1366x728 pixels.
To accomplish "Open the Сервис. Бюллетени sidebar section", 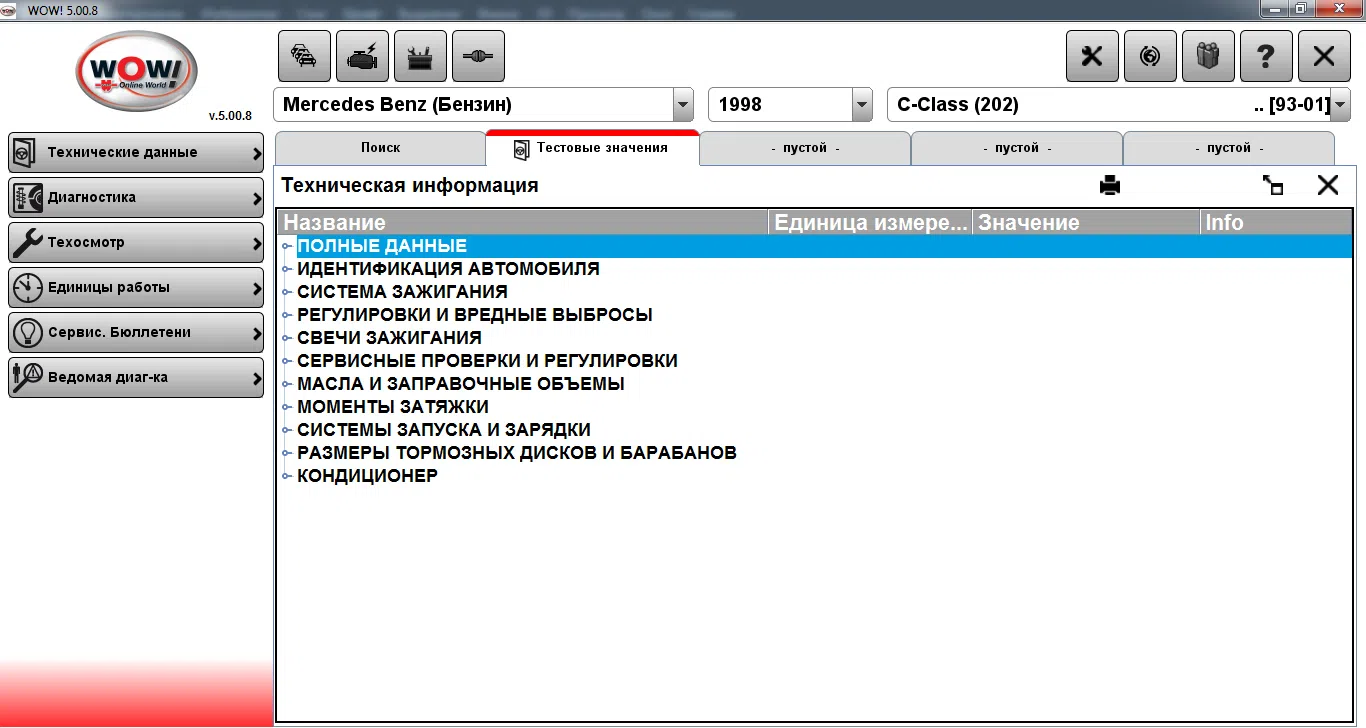I will pyautogui.click(x=135, y=332).
